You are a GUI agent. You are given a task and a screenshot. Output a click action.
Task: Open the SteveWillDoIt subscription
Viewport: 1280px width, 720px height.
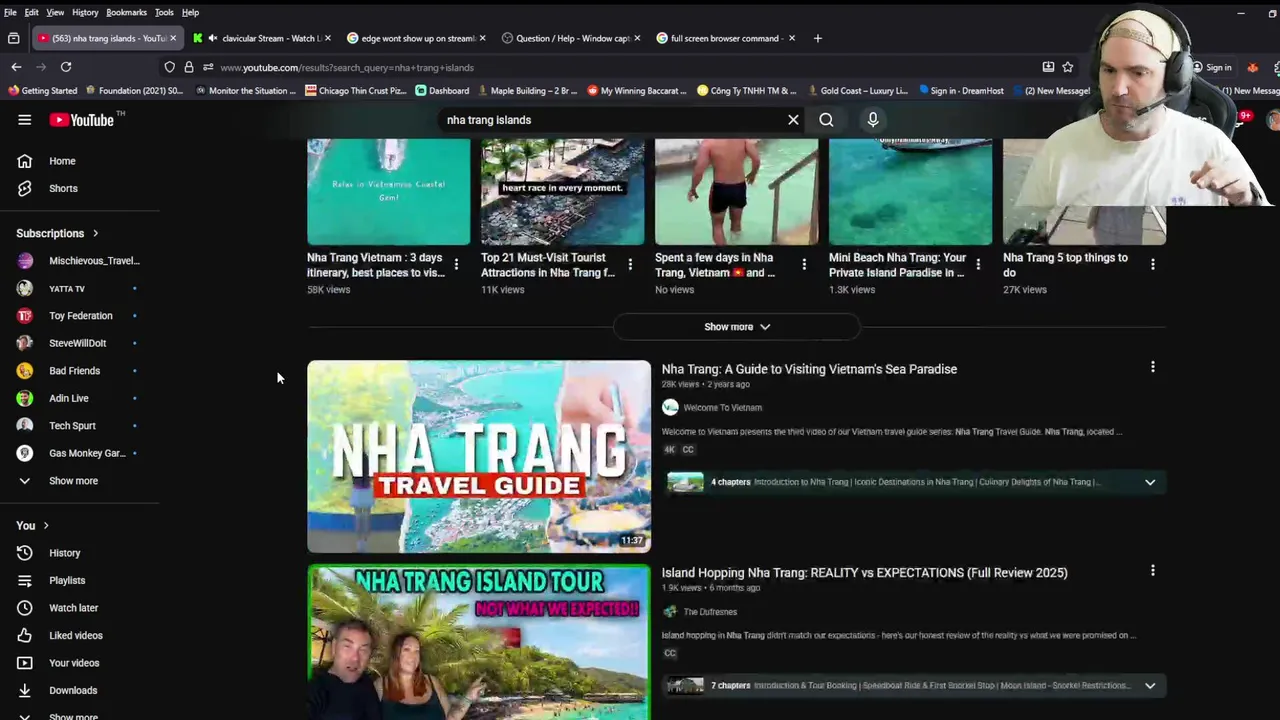pos(80,343)
